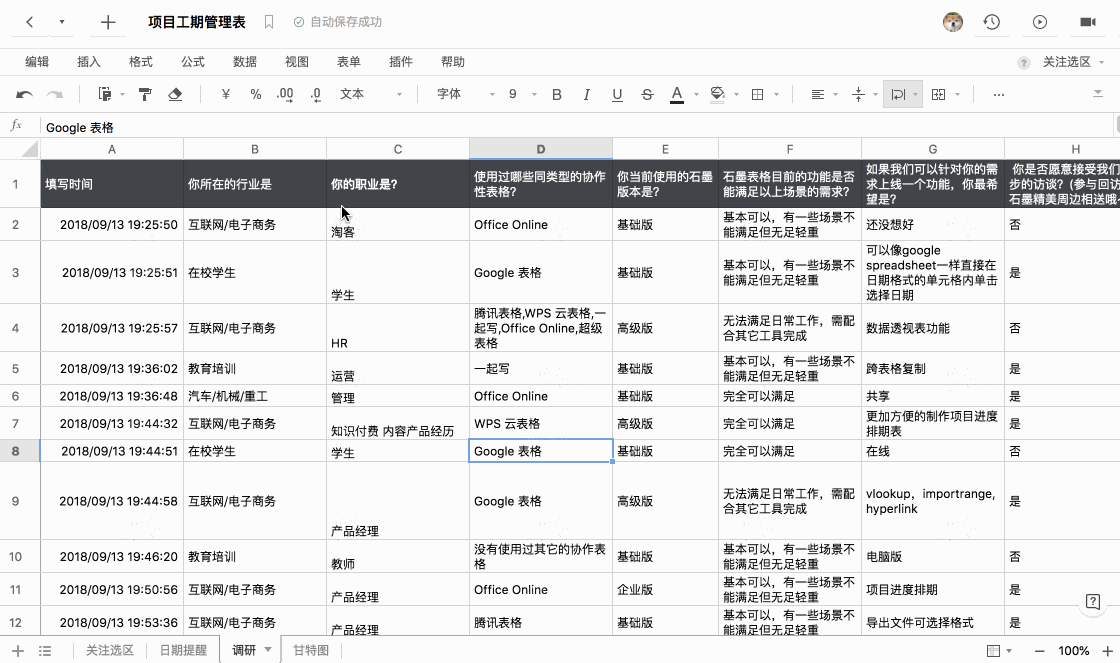
Task: Open the 字体 font dropdown
Action: pos(465,94)
